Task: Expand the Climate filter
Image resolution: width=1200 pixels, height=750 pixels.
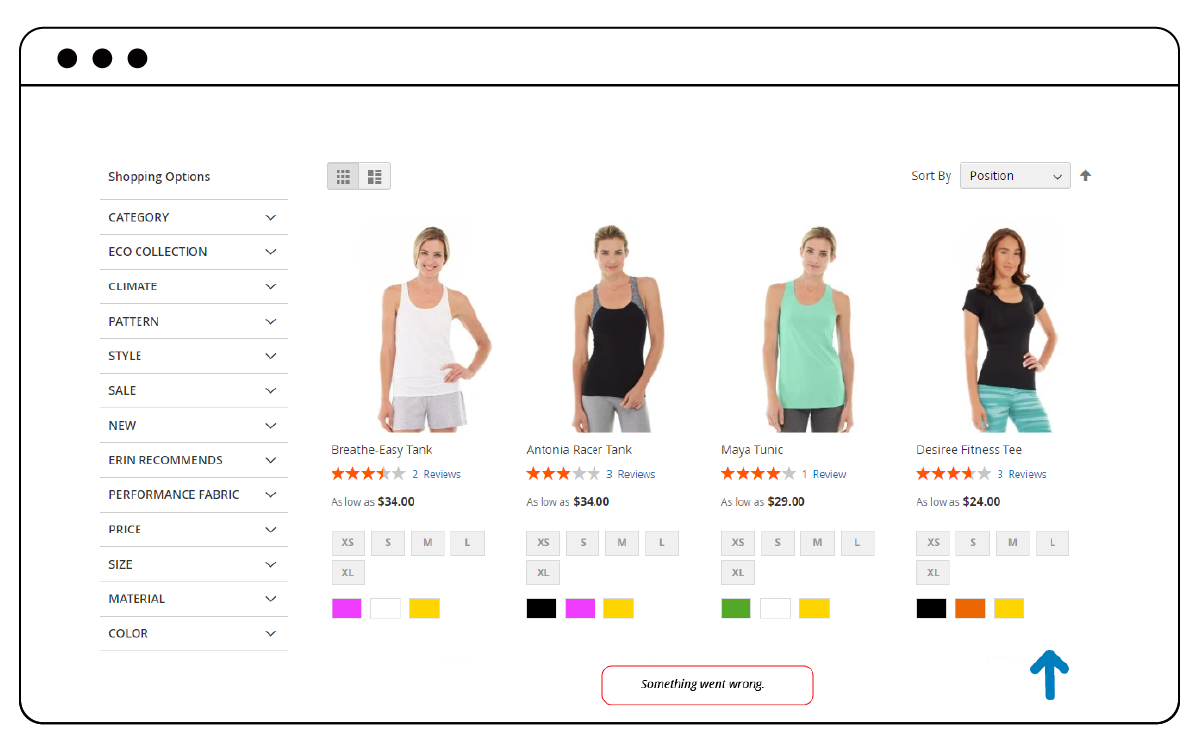Action: coord(194,286)
